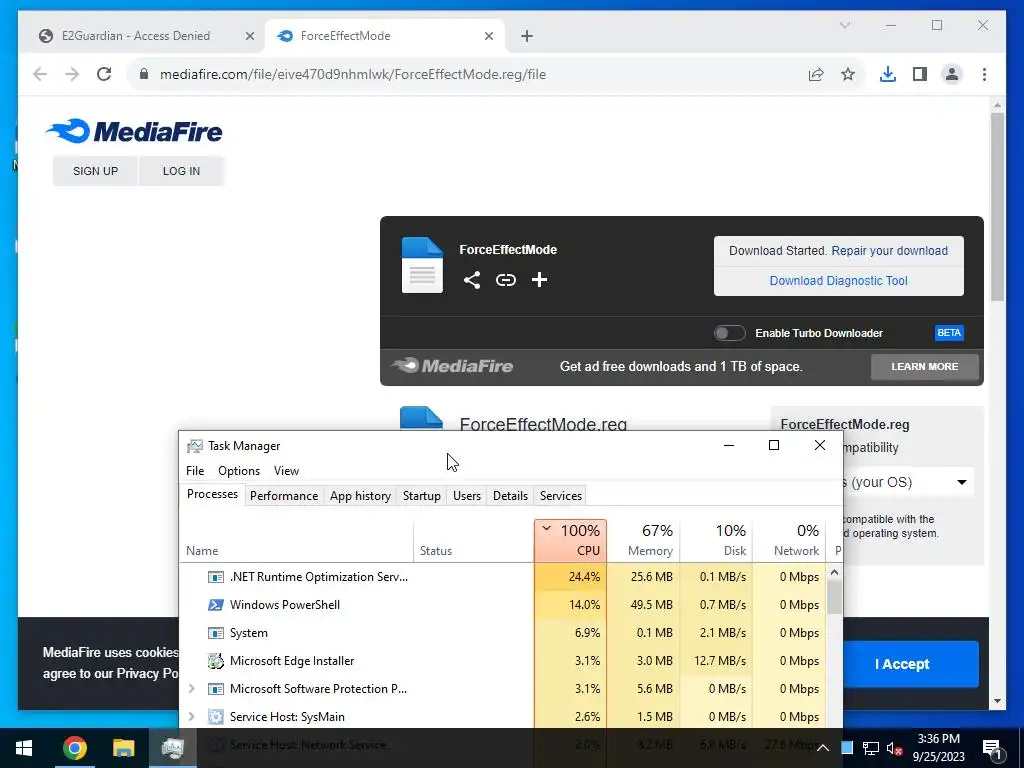1024x768 pixels.
Task: Sort by the CPU column header
Action: coord(570,541)
